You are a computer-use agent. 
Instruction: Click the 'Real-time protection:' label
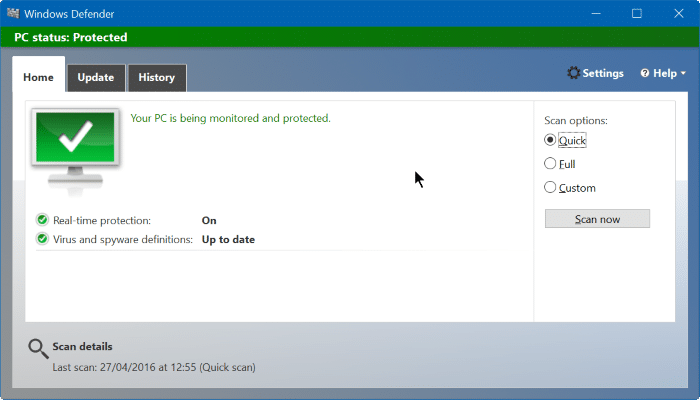click(x=102, y=221)
